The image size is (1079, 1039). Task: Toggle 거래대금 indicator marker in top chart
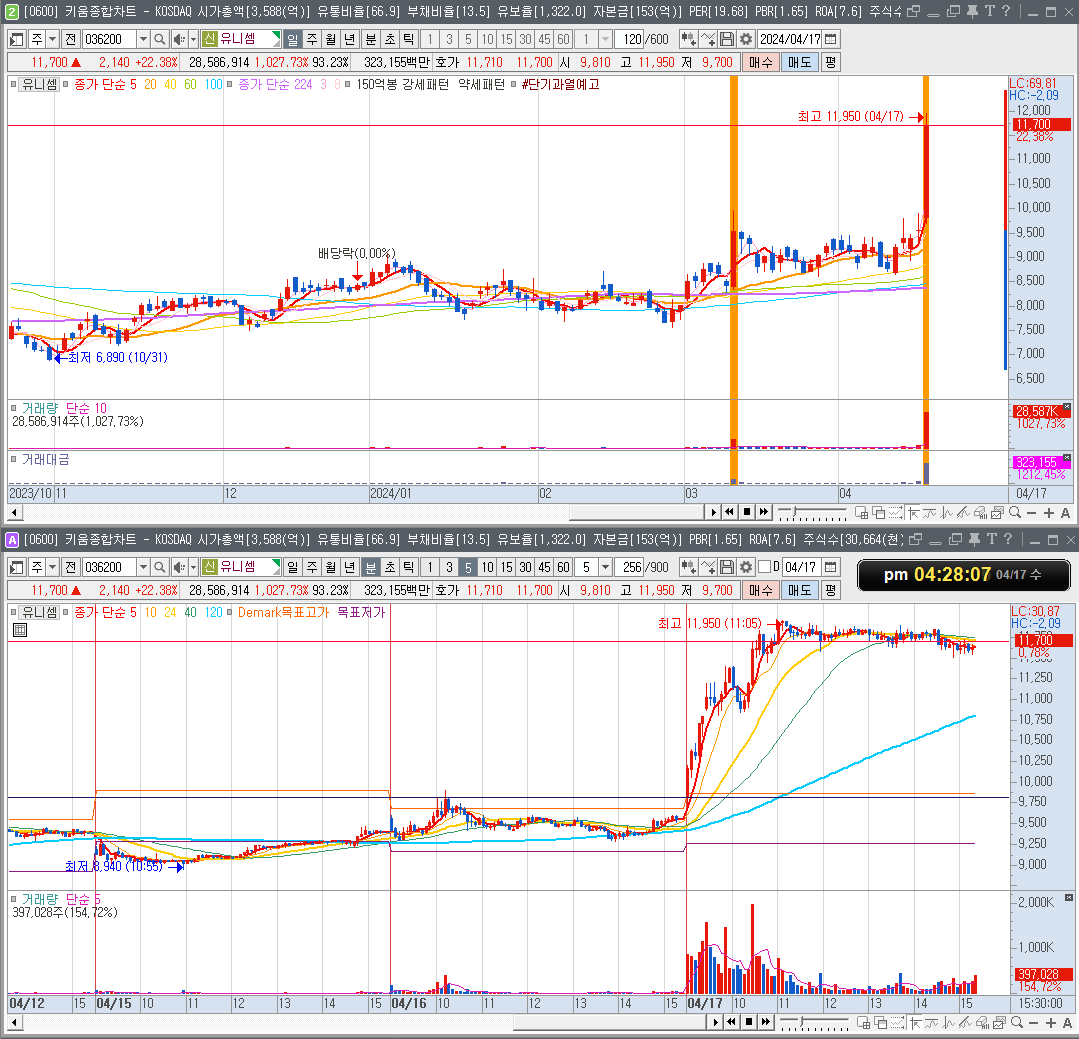14,458
